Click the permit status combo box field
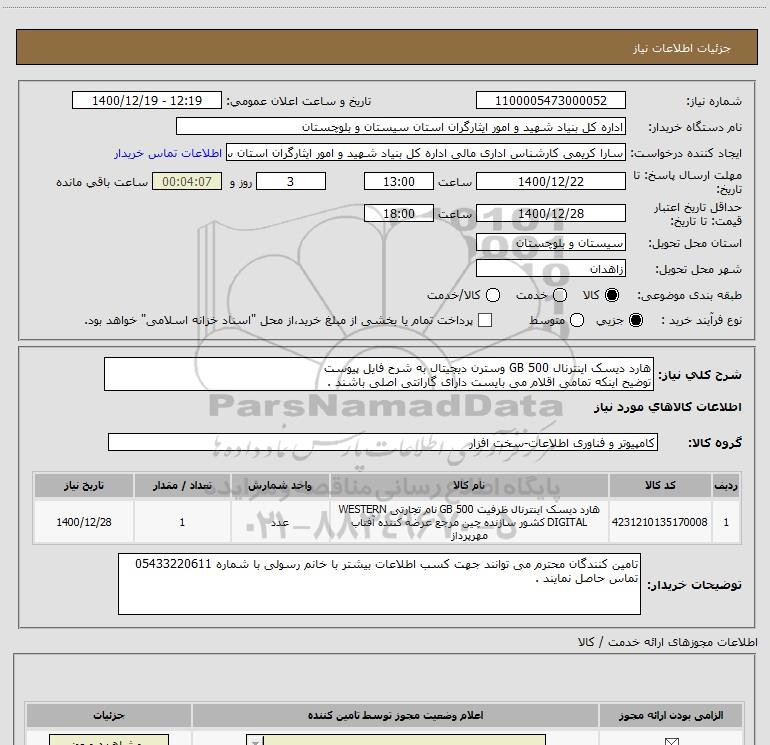The image size is (770, 745). point(396,741)
